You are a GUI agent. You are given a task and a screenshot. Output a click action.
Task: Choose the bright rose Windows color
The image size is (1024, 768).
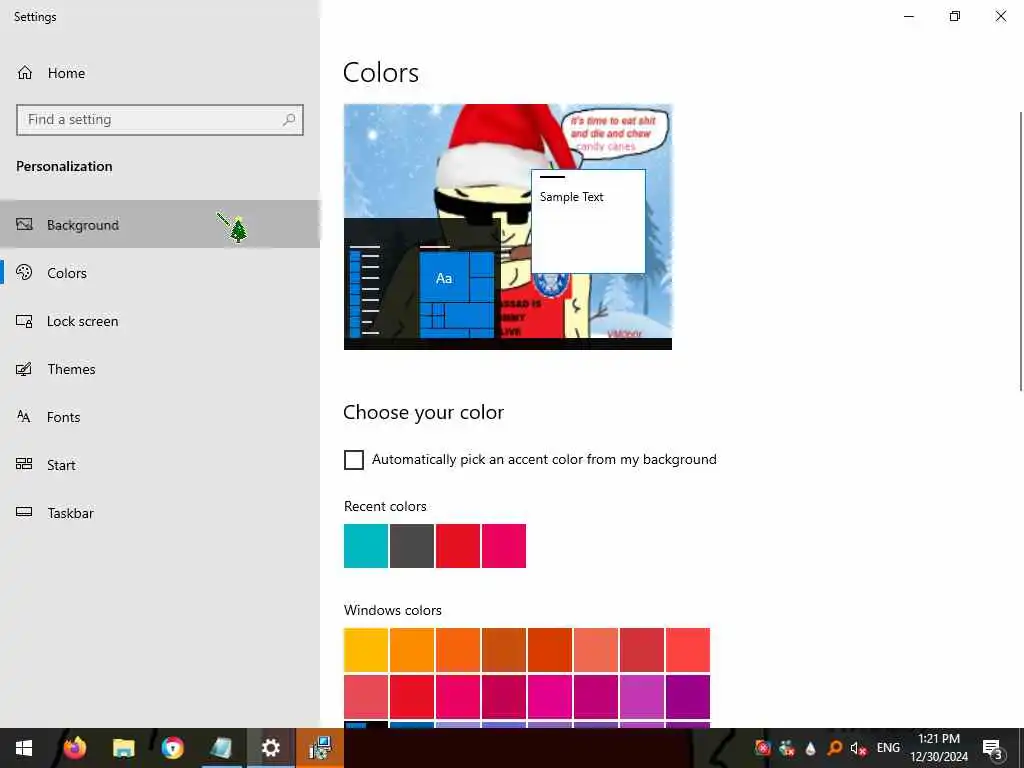click(x=458, y=697)
